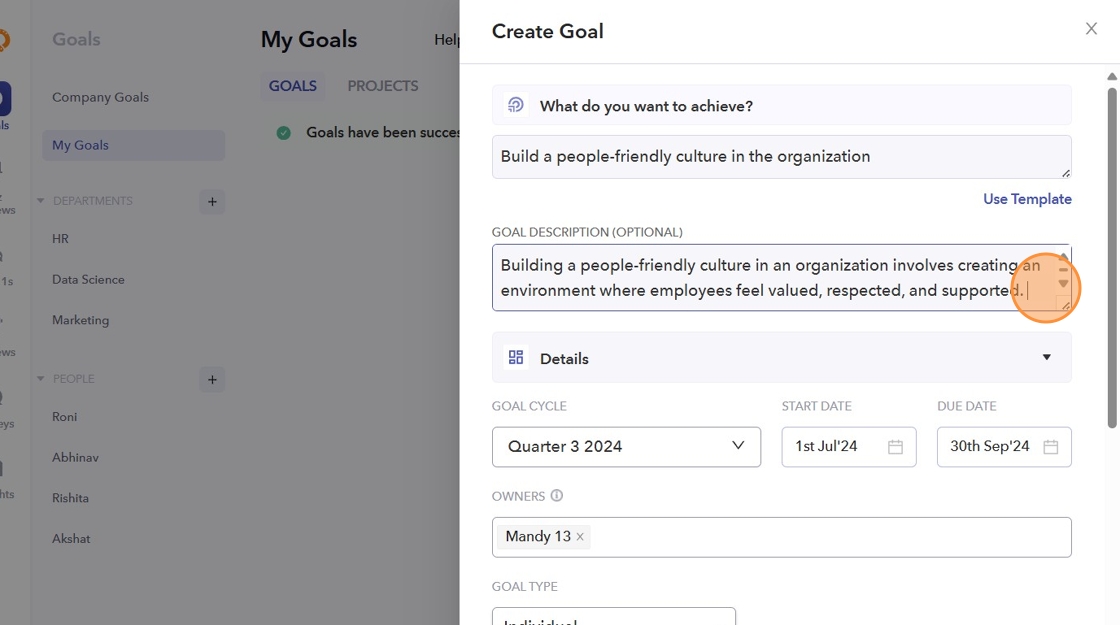Click the Details grid icon

click(x=516, y=358)
